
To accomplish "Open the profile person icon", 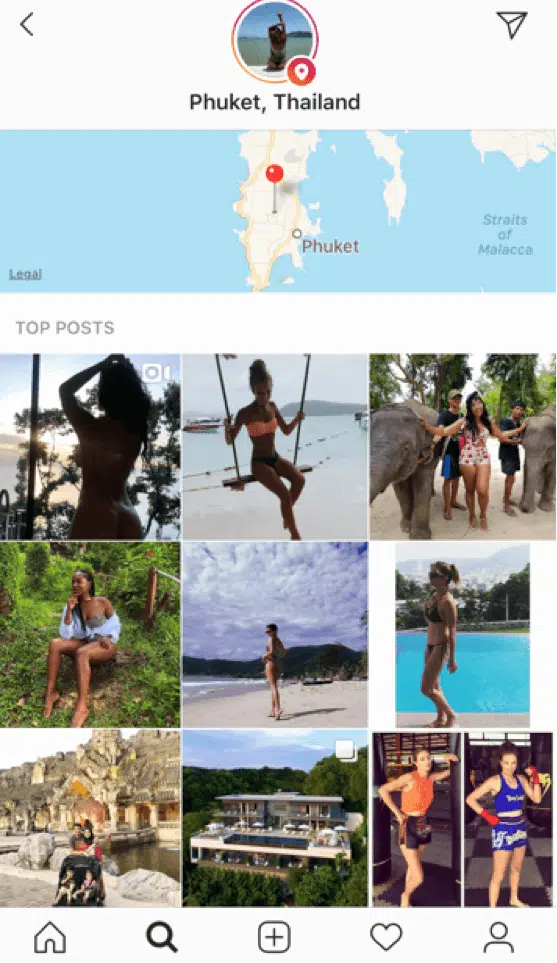I will [499, 937].
